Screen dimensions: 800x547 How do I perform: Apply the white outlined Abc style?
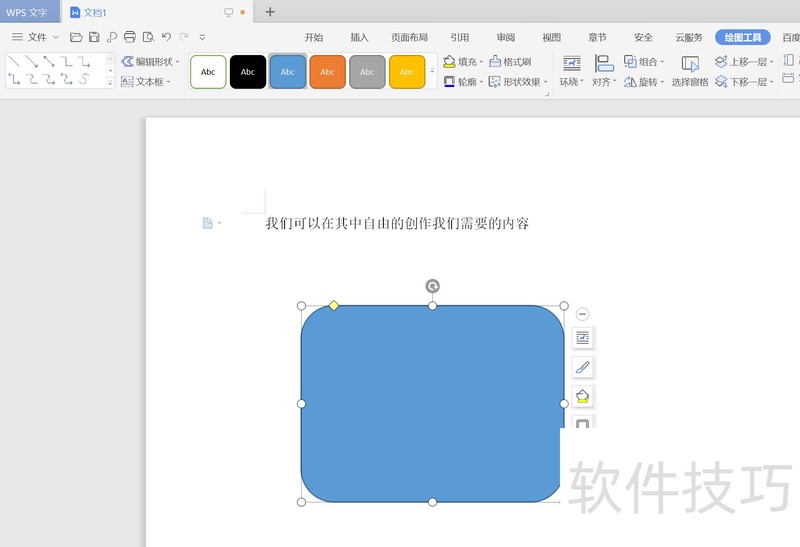208,72
